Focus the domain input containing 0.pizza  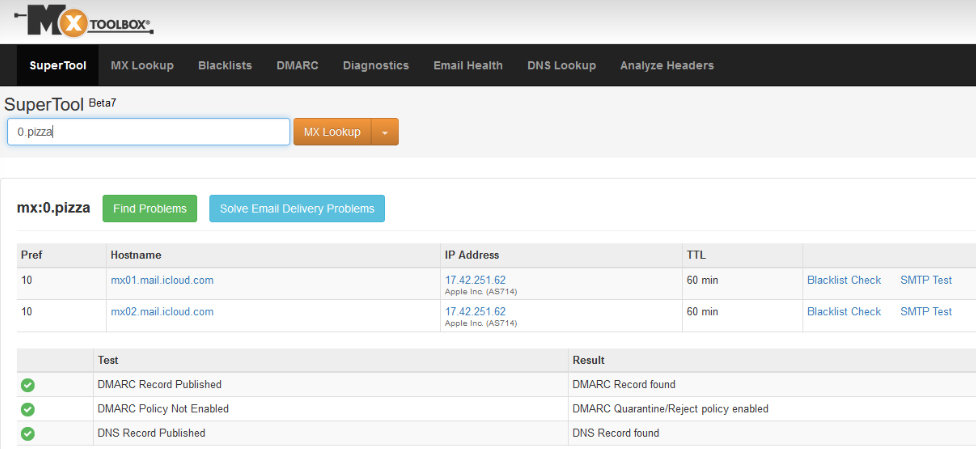click(149, 132)
